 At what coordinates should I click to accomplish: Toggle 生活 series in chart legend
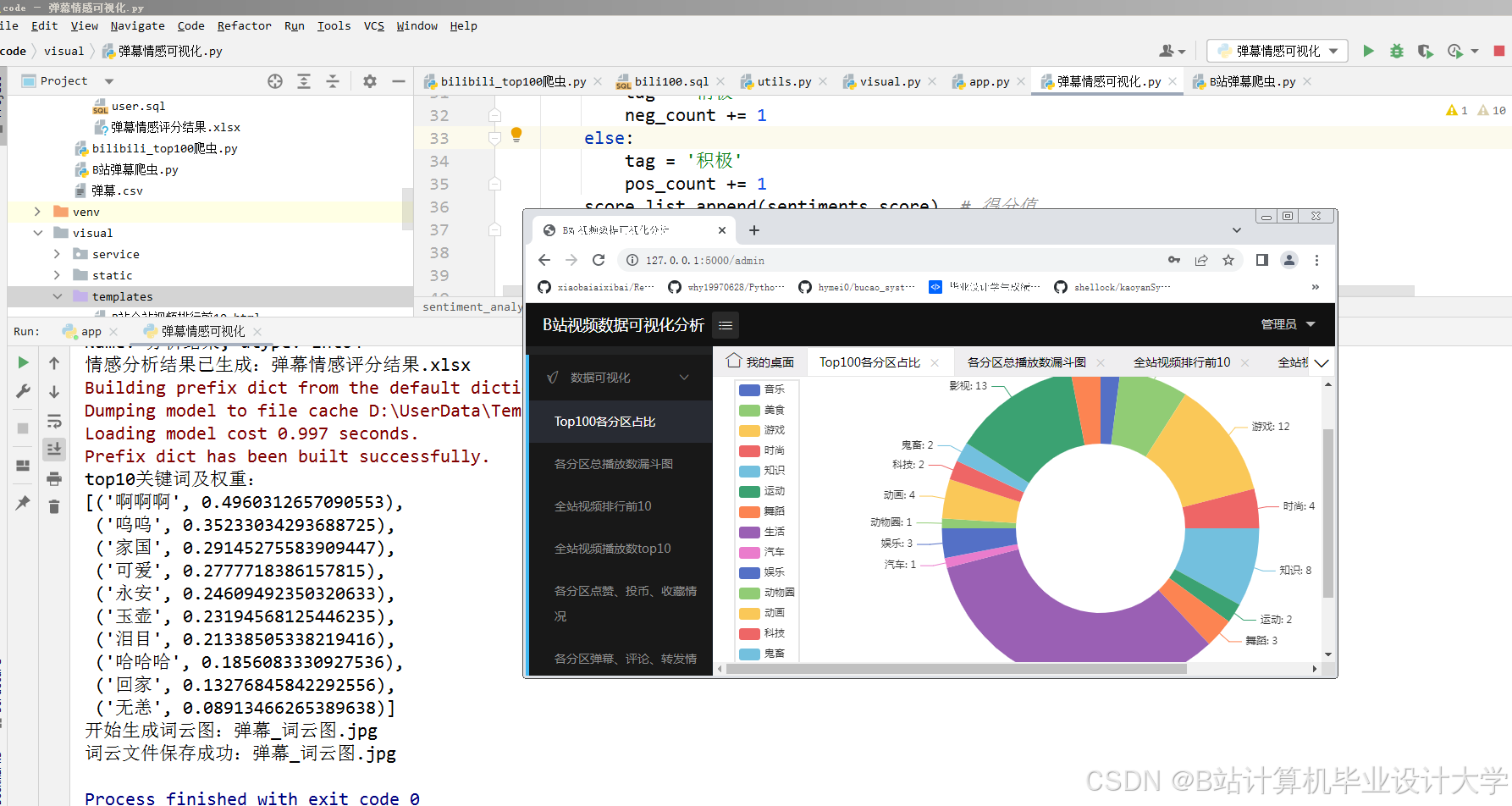762,532
